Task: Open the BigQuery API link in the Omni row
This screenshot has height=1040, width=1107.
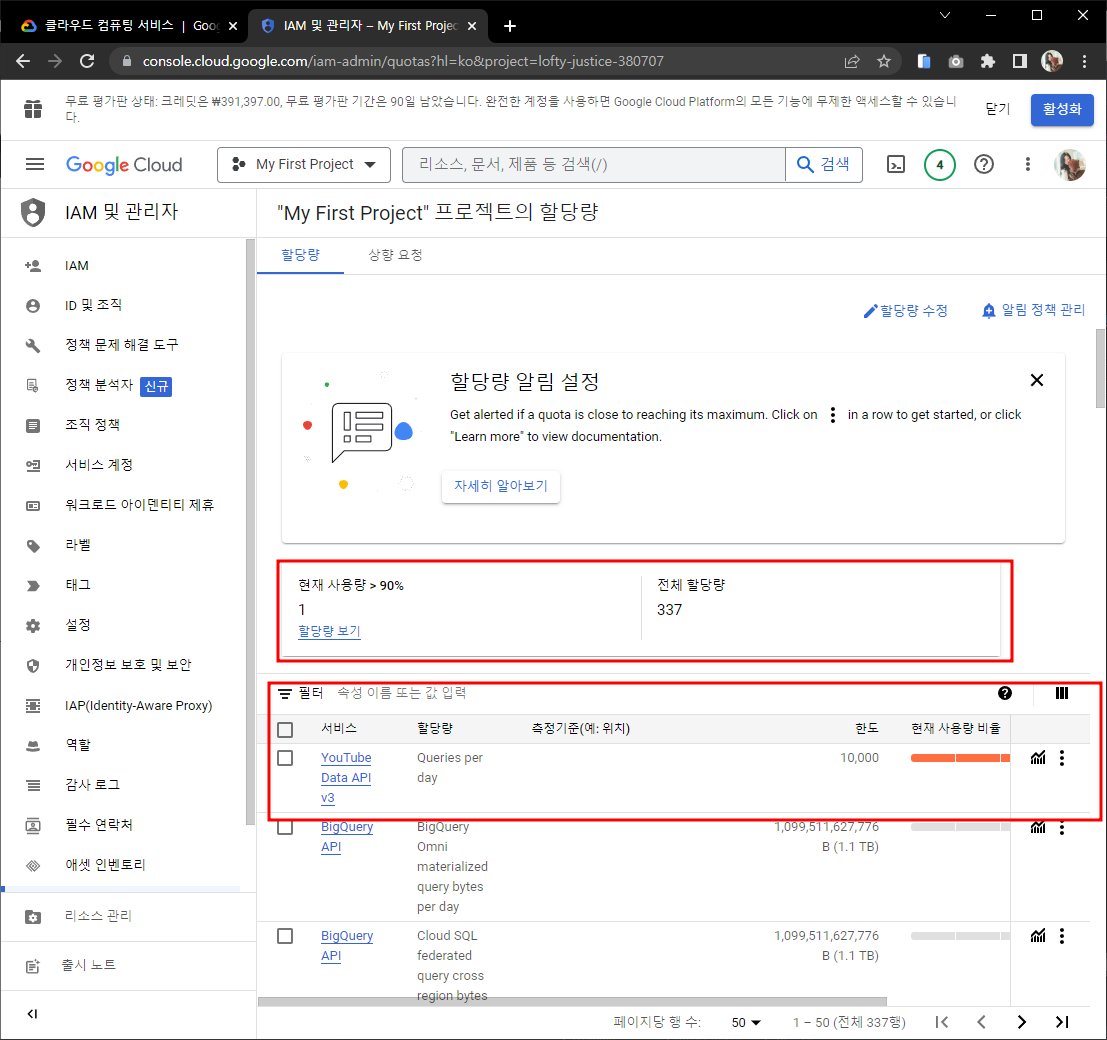Action: 347,837
